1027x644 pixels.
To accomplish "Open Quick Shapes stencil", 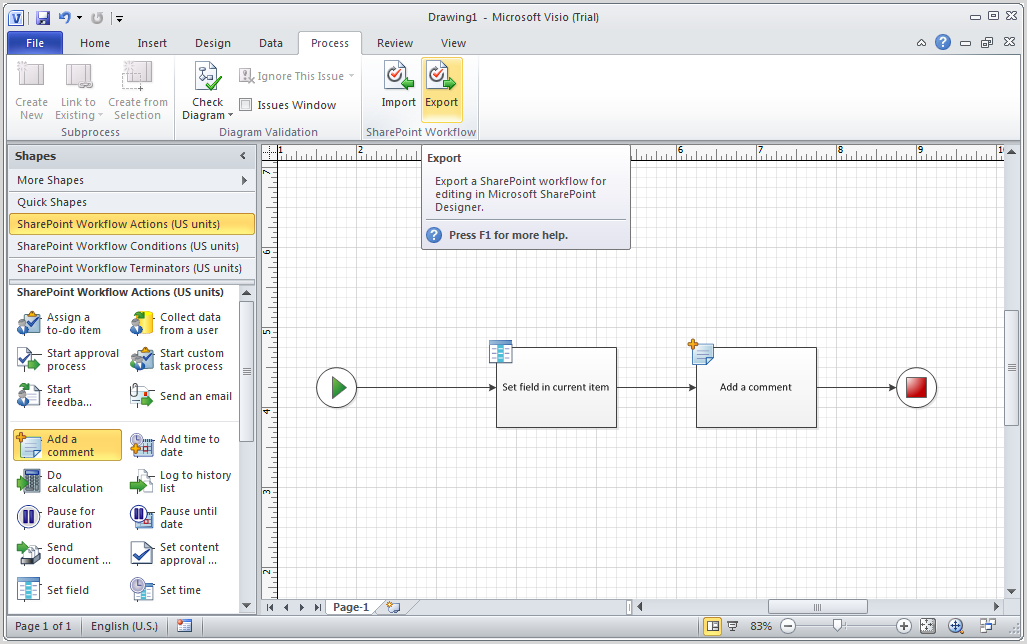I will pos(132,202).
